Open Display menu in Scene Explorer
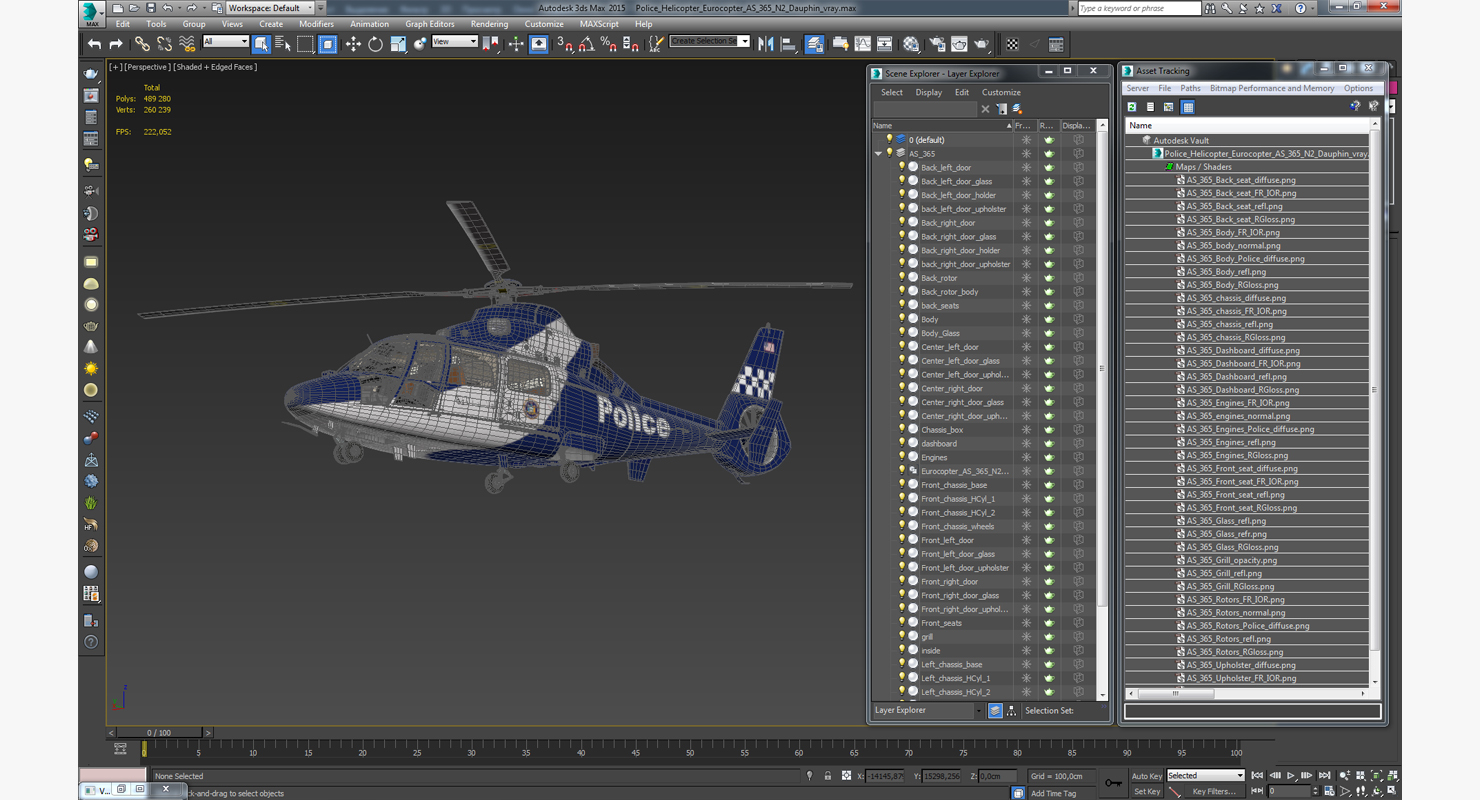 928,92
